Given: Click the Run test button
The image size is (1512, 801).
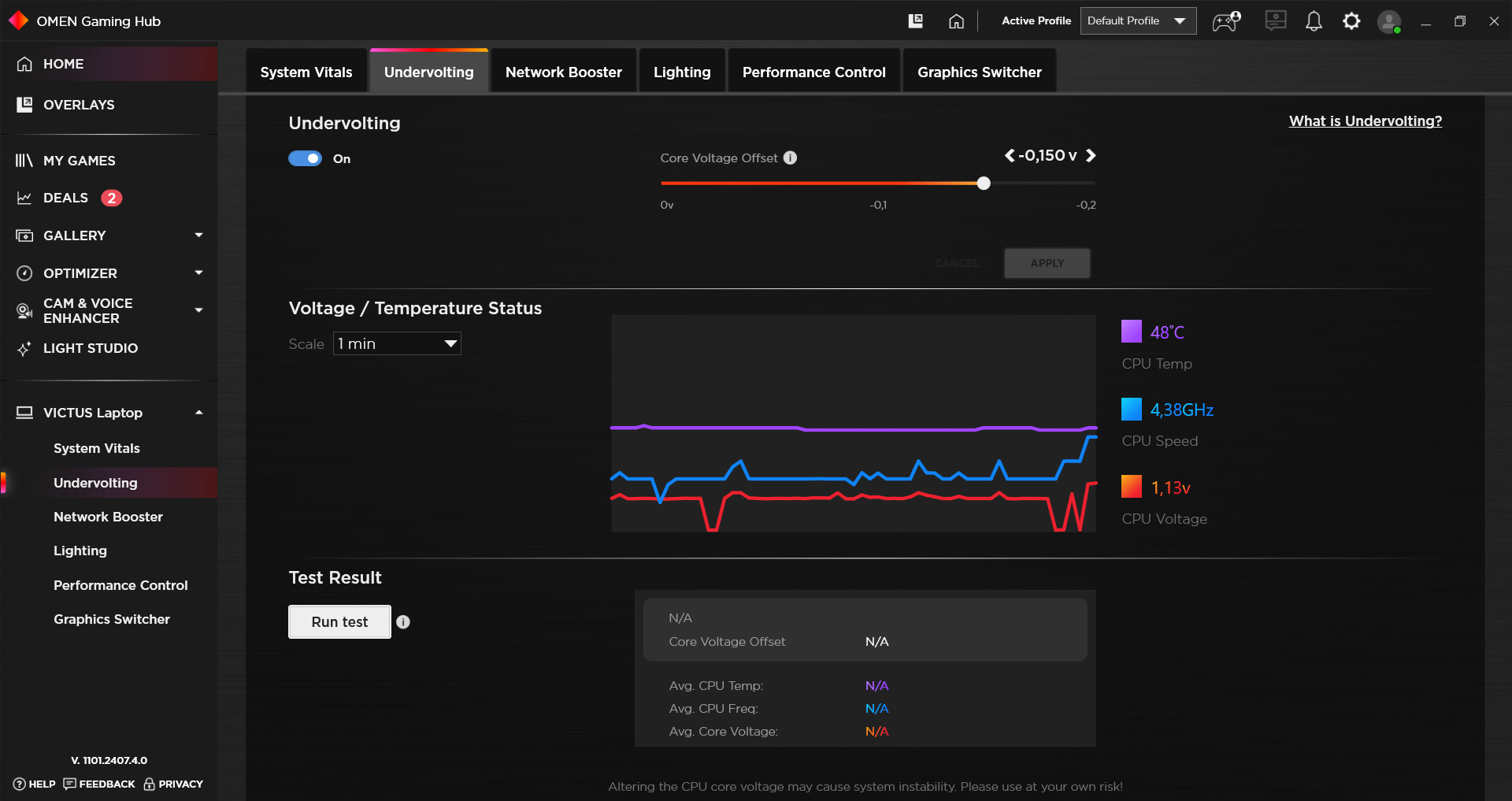Looking at the screenshot, I should coord(339,622).
